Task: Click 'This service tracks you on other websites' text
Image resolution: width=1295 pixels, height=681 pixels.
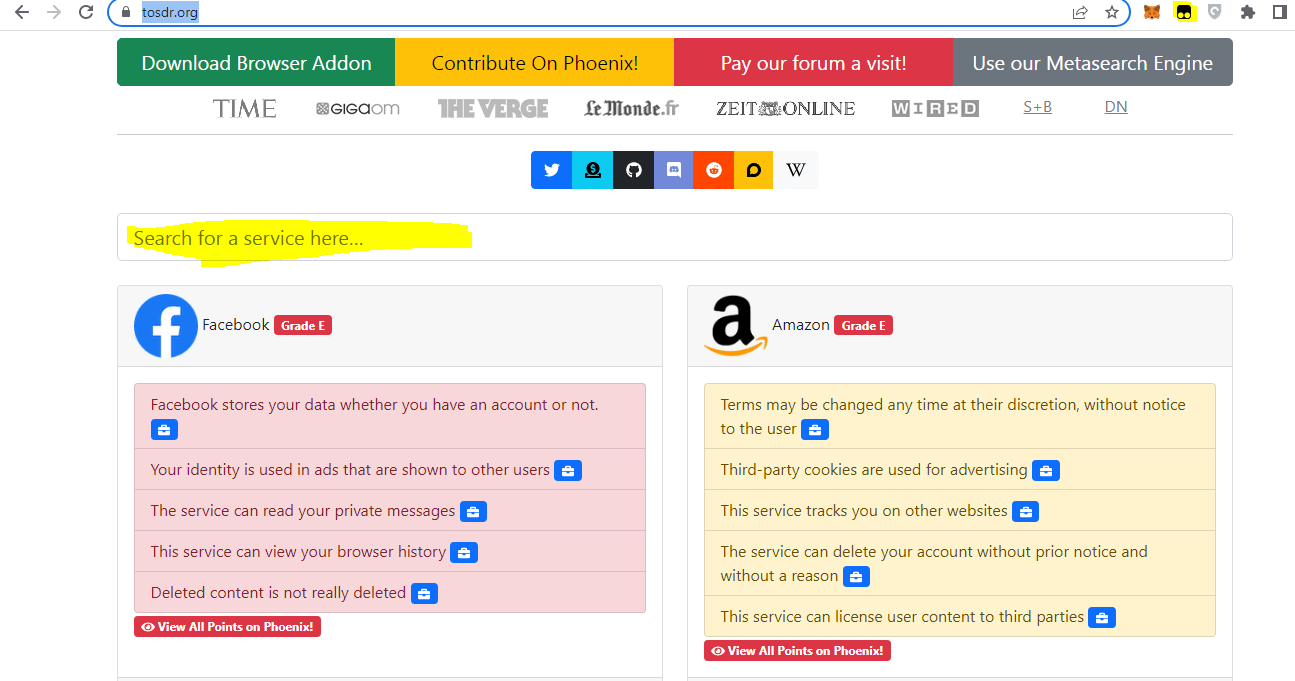Action: [x=864, y=511]
